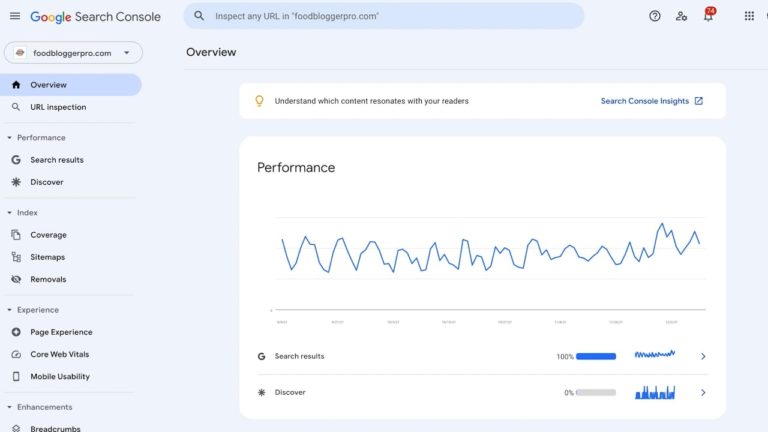
Task: Click the Breadcrumbs layers icon
Action: [x=16, y=428]
